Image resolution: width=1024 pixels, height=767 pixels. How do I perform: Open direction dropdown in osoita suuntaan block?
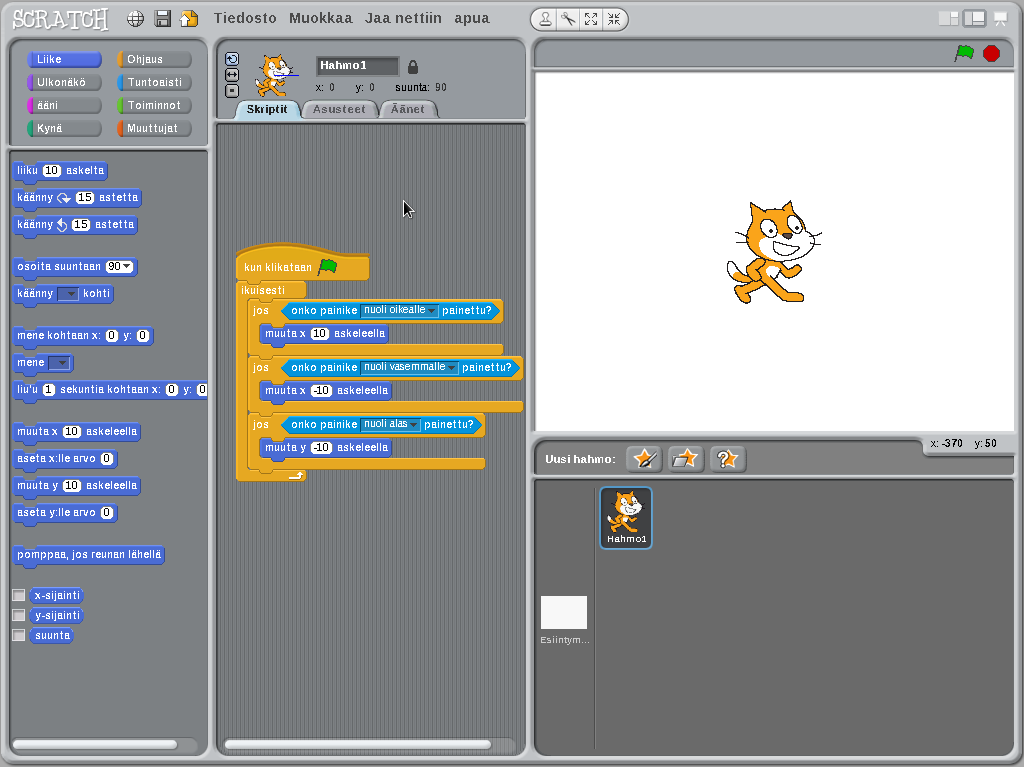coord(127,267)
